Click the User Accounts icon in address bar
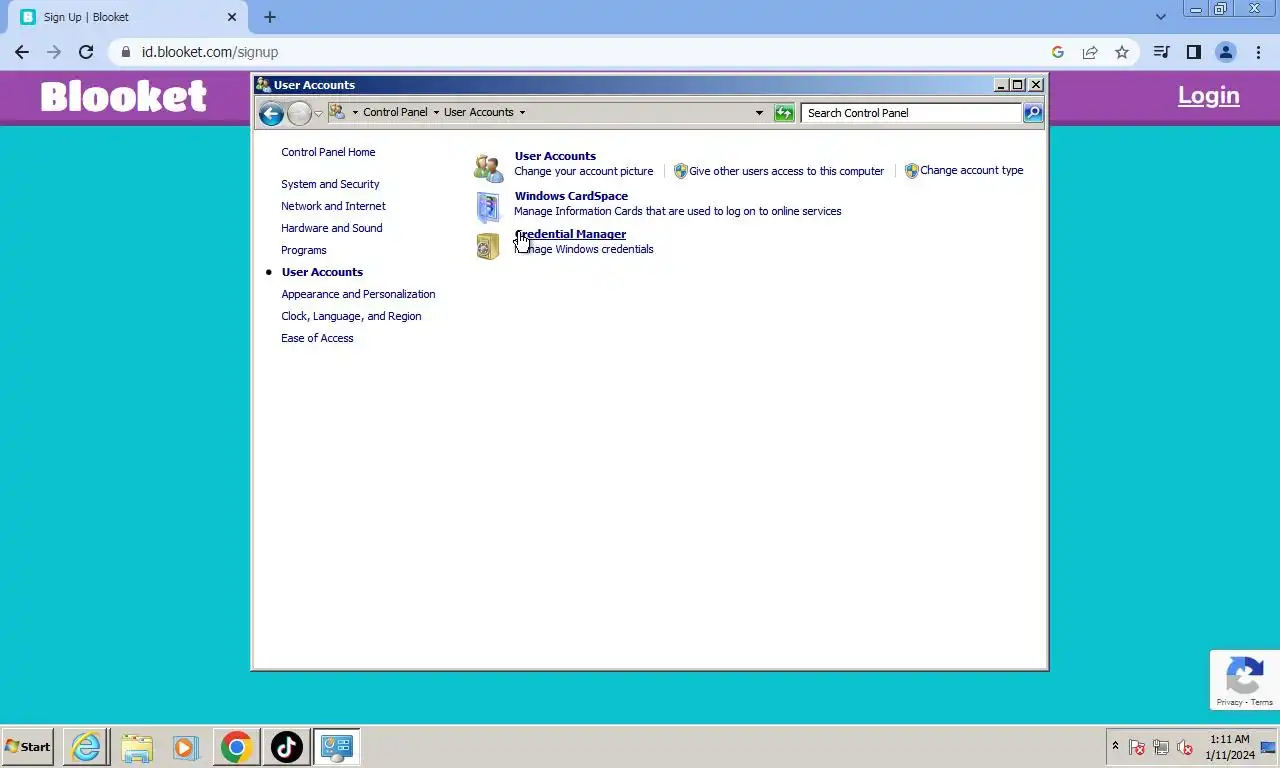The image size is (1280, 768). 337,112
